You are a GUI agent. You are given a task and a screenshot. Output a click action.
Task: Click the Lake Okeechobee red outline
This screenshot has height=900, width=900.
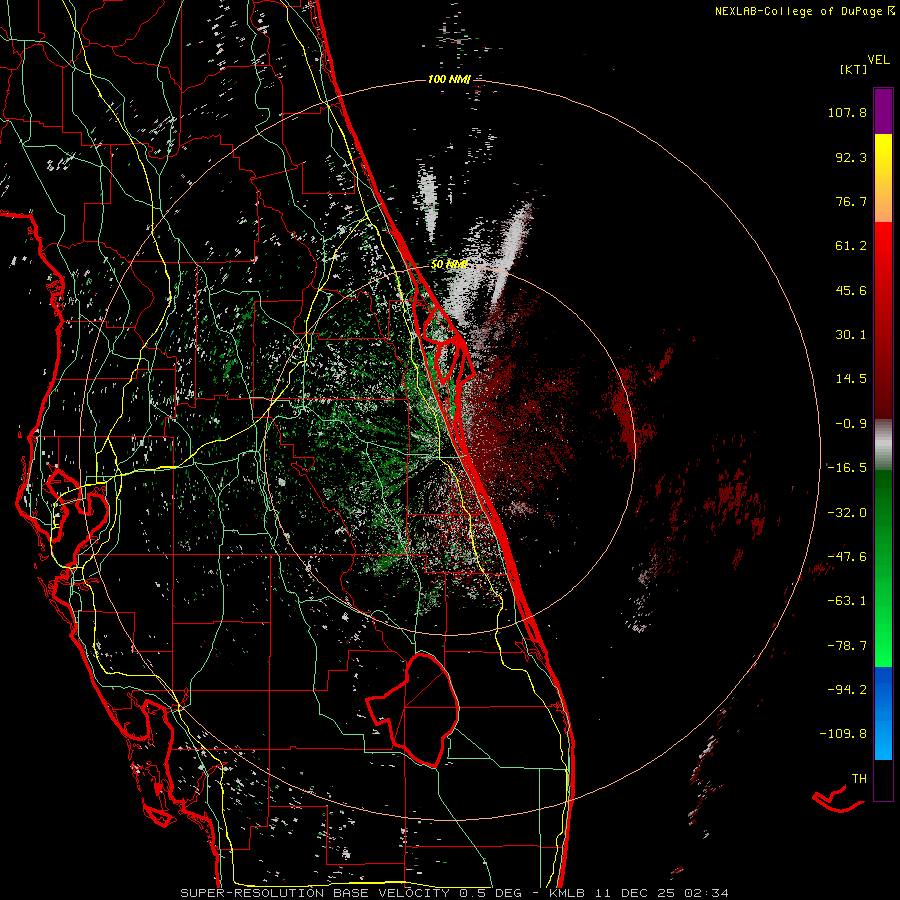coord(414,709)
